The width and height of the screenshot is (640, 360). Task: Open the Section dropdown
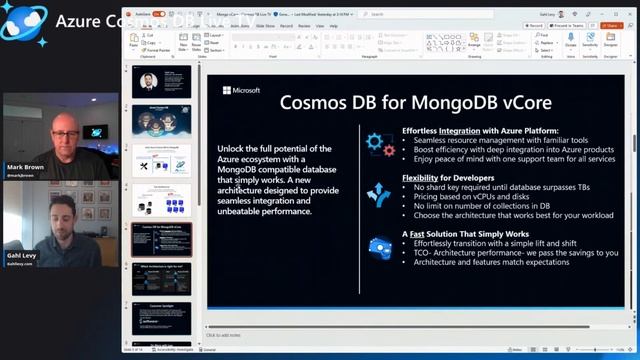pos(214,50)
